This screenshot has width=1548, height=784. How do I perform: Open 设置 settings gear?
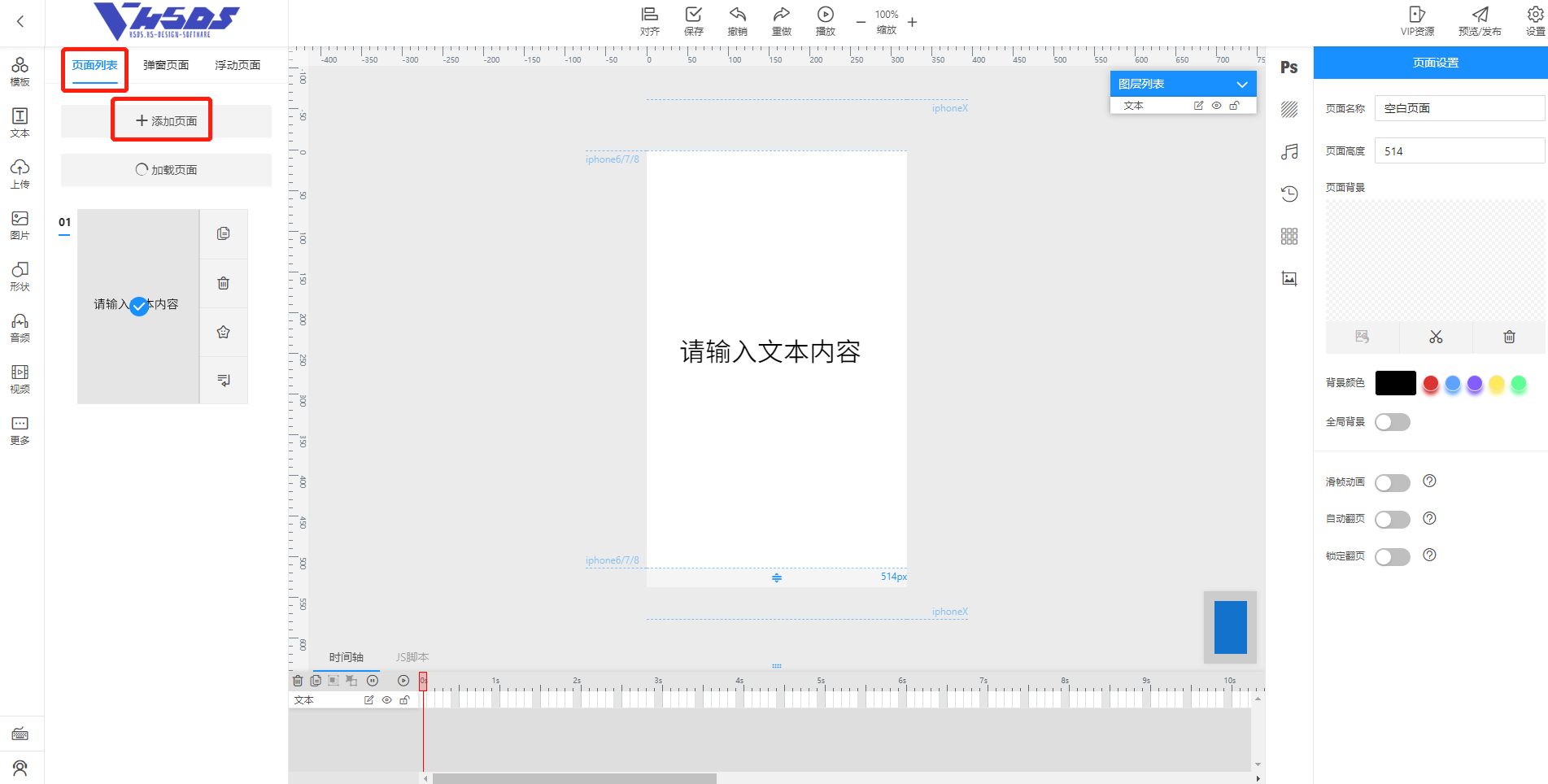point(1535,21)
